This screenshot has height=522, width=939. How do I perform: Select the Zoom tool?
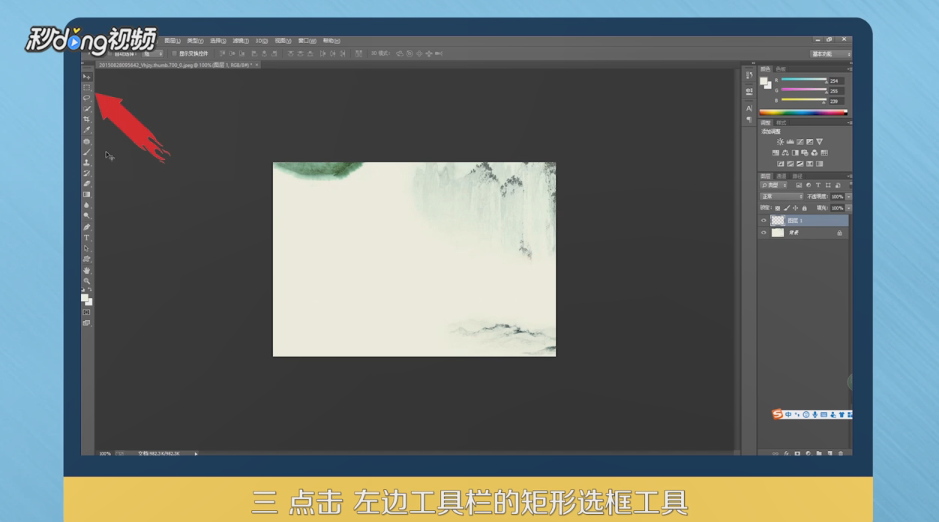tap(87, 281)
